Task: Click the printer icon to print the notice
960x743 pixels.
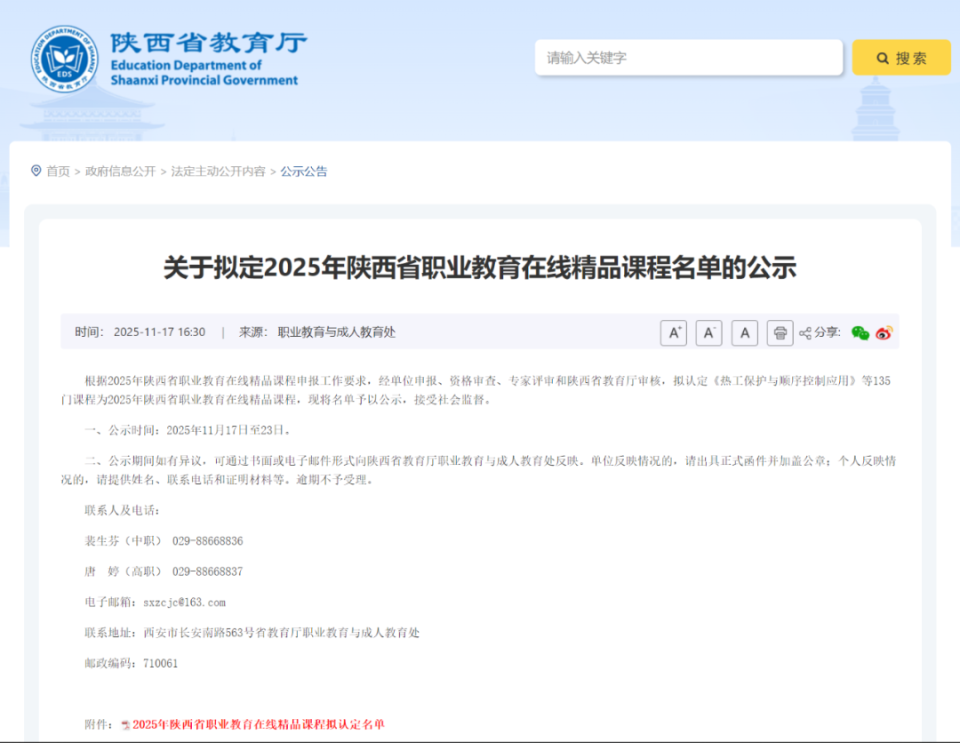Action: [780, 332]
